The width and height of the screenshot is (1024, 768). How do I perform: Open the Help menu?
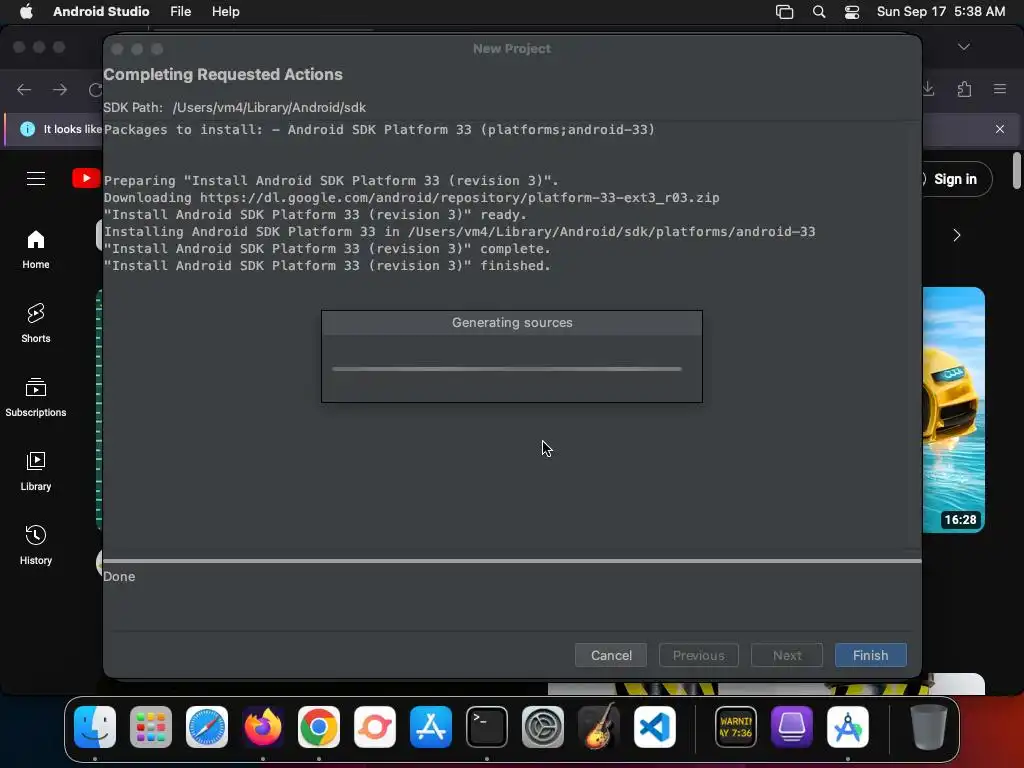(225, 12)
